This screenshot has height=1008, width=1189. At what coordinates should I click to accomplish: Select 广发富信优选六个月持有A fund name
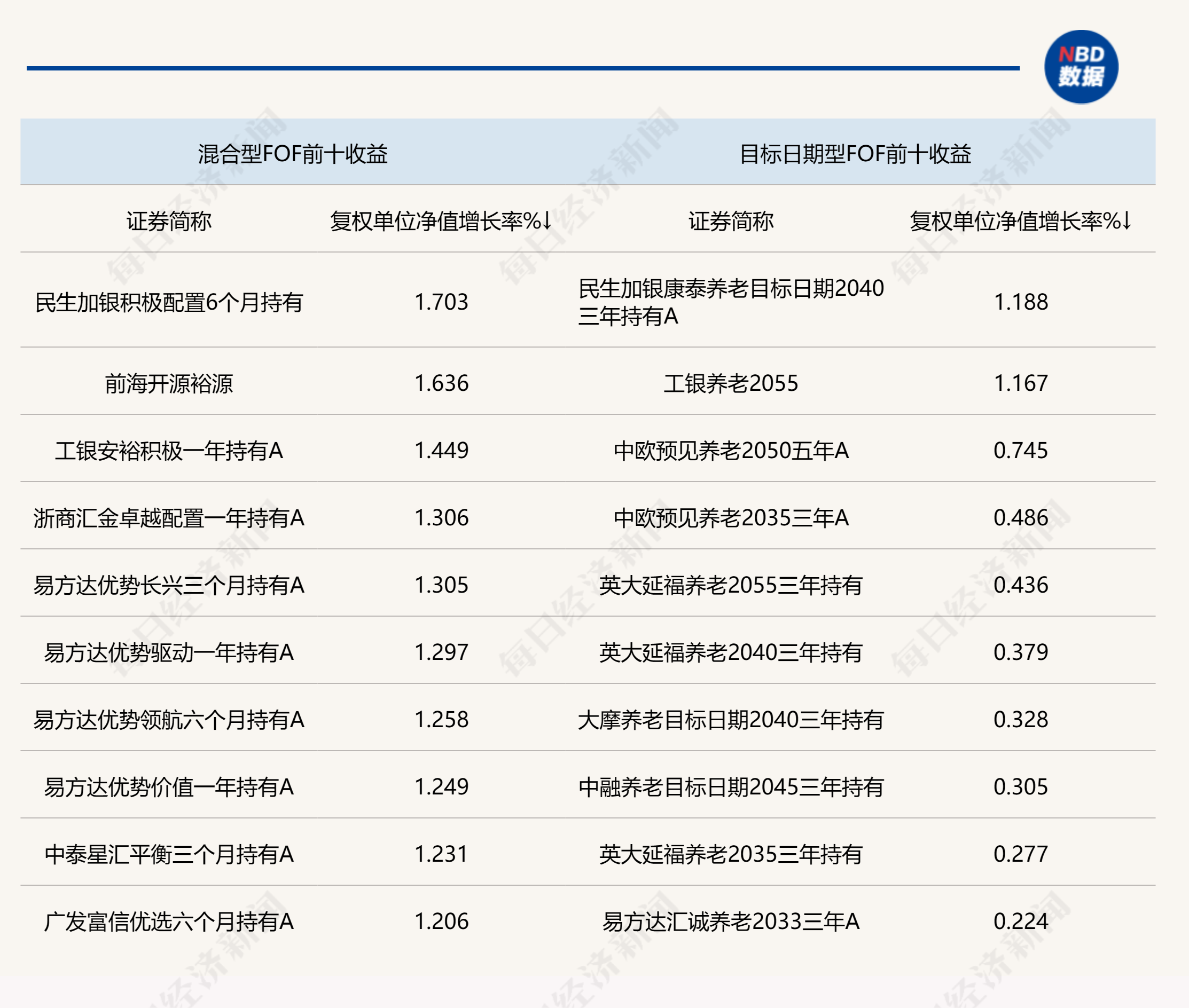(x=169, y=923)
